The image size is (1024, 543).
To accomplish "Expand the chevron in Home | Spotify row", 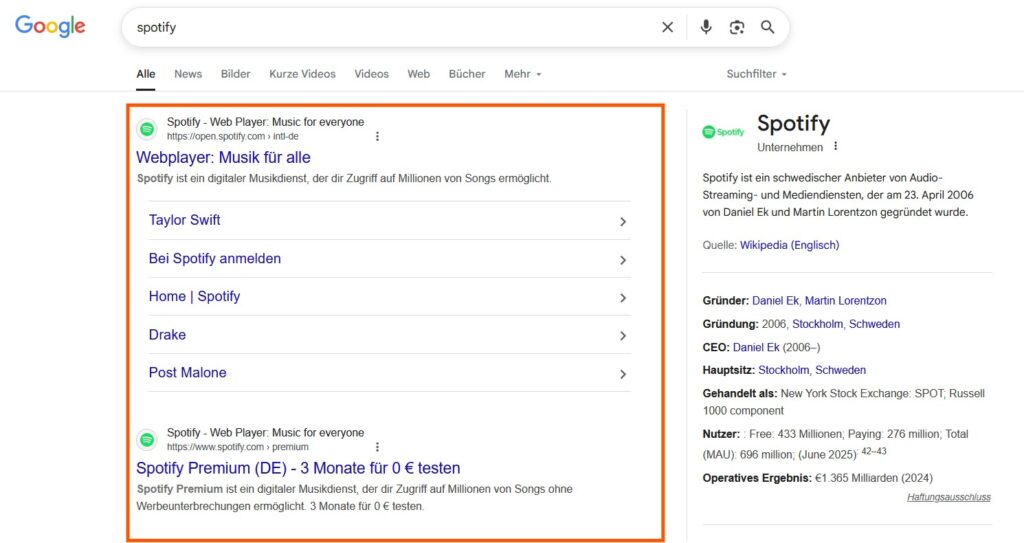I will click(x=623, y=298).
